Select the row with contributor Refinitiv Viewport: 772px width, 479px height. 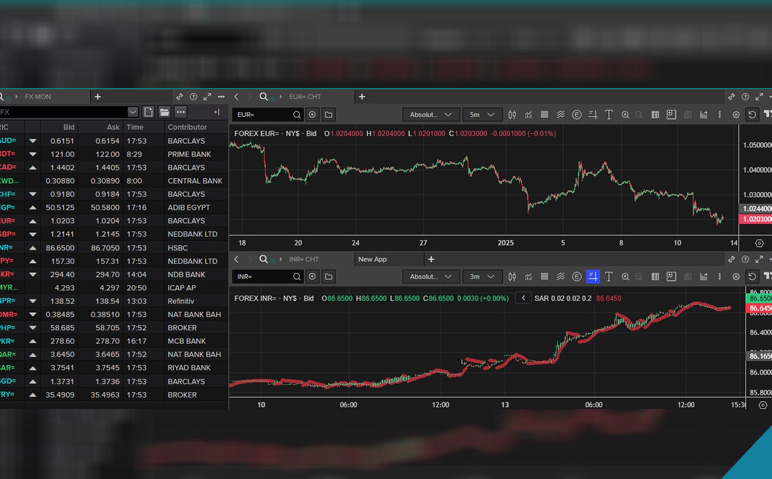click(114, 301)
